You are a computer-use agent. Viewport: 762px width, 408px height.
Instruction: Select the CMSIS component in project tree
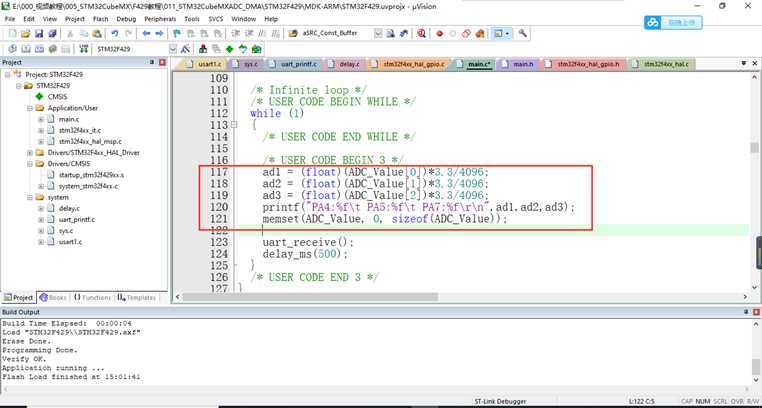(57, 97)
